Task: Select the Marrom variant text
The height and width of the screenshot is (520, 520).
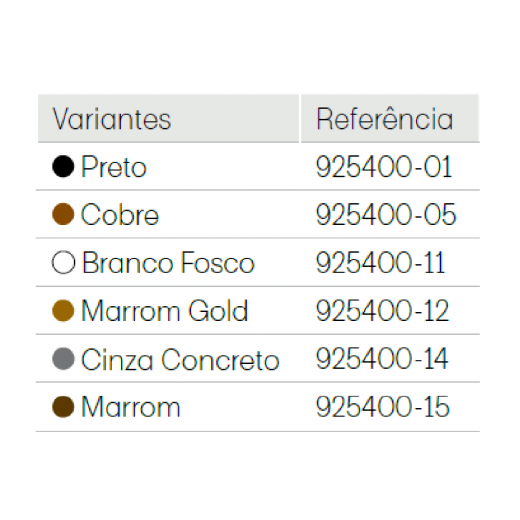Action: click(x=131, y=407)
